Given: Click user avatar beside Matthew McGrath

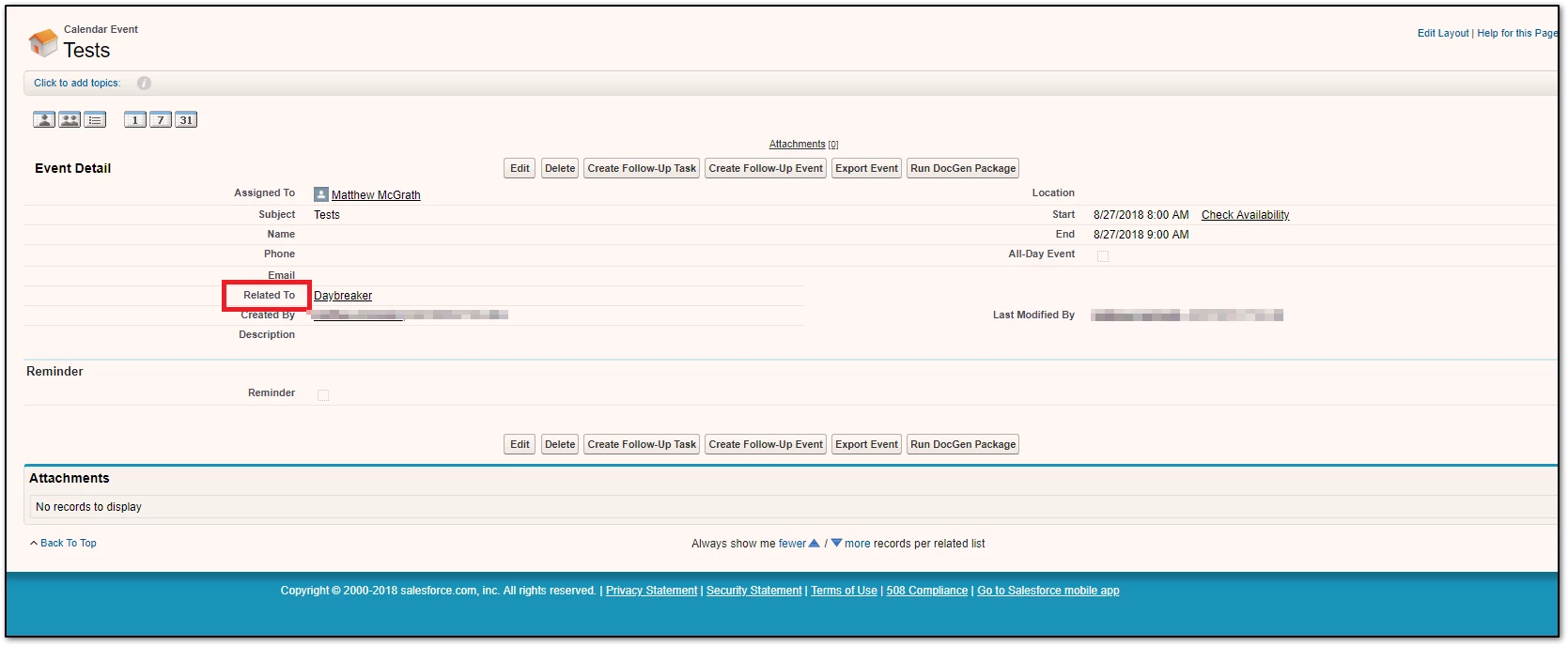Looking at the screenshot, I should click(321, 194).
